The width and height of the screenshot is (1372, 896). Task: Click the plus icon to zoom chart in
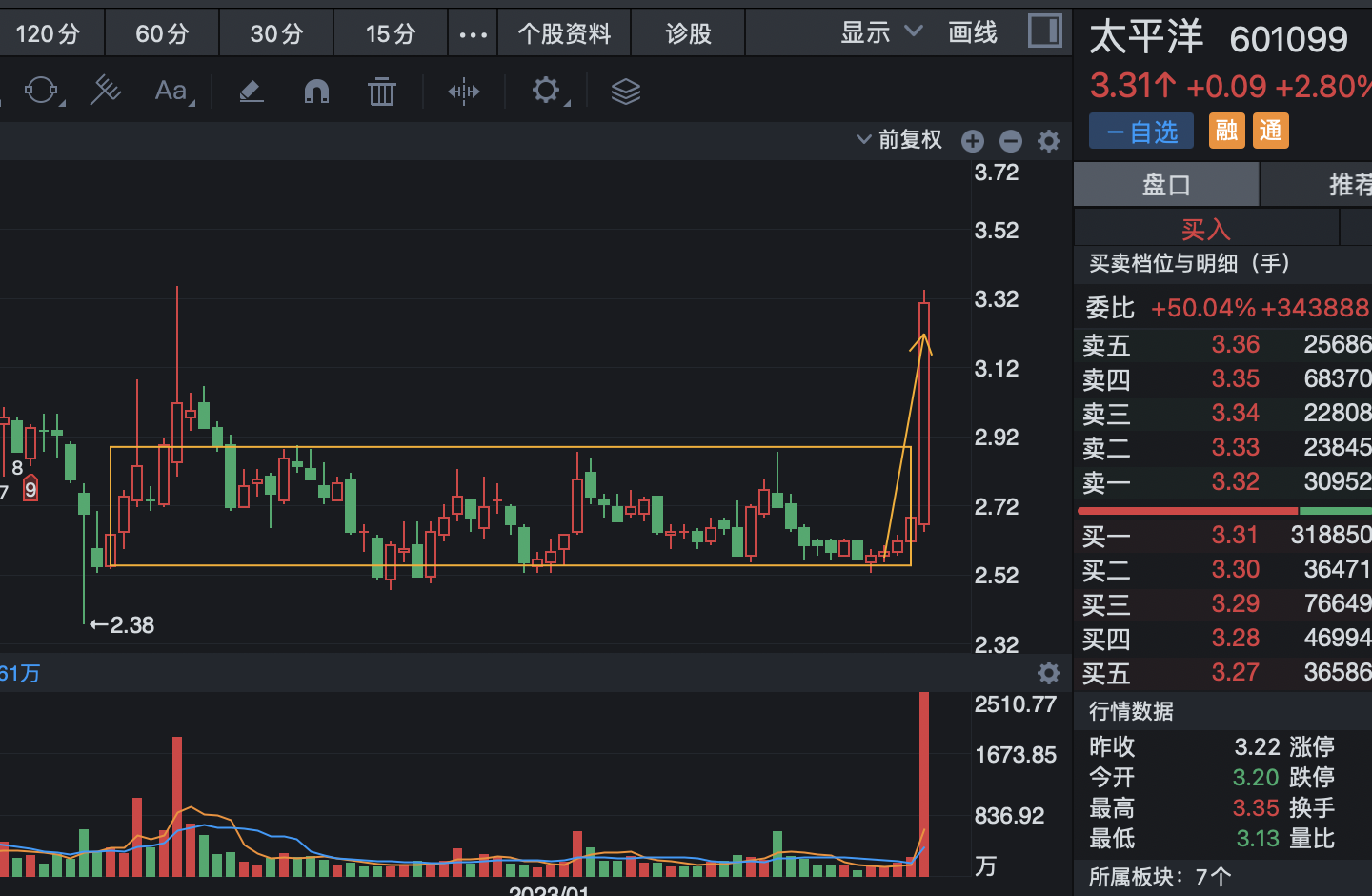973,141
